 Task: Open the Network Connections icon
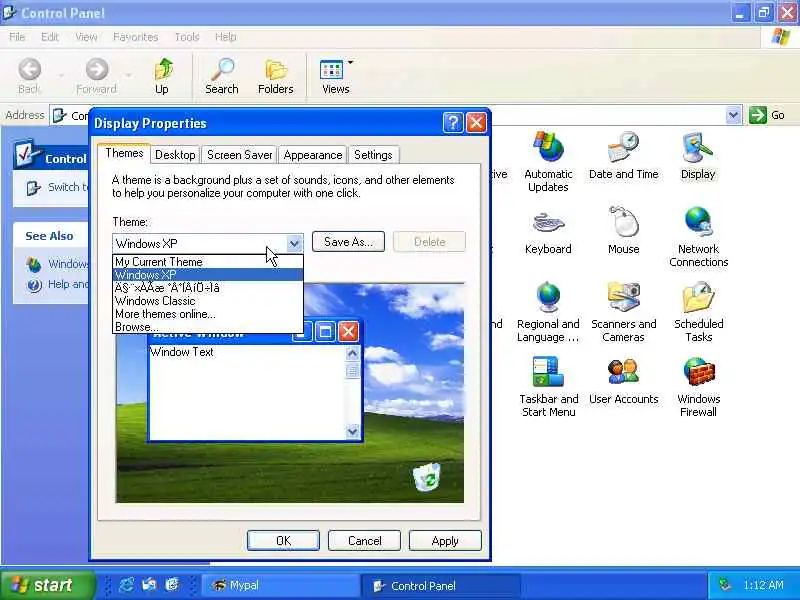pyautogui.click(x=698, y=237)
